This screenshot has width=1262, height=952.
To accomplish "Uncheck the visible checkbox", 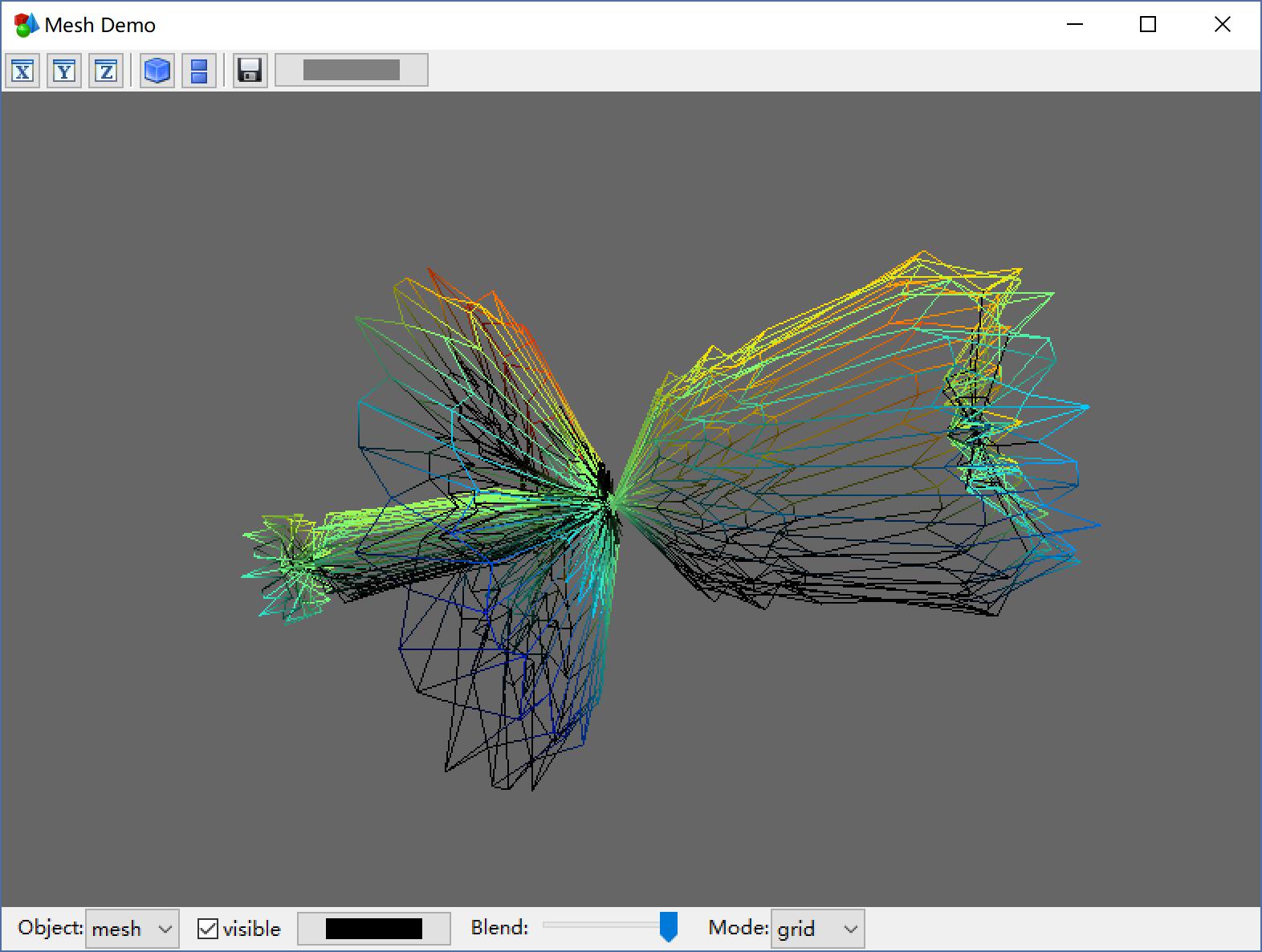I will click(x=208, y=929).
